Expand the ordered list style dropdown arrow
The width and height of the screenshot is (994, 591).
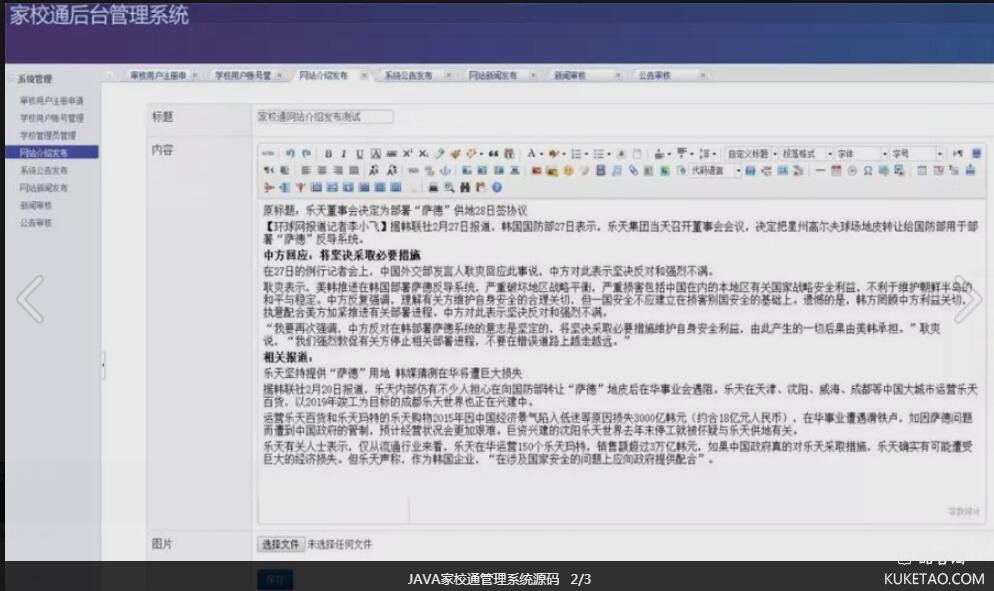pos(586,154)
